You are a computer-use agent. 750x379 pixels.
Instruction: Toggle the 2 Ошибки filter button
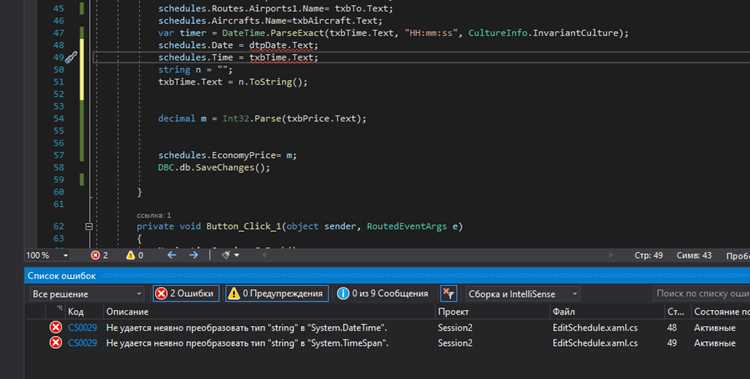click(186, 294)
